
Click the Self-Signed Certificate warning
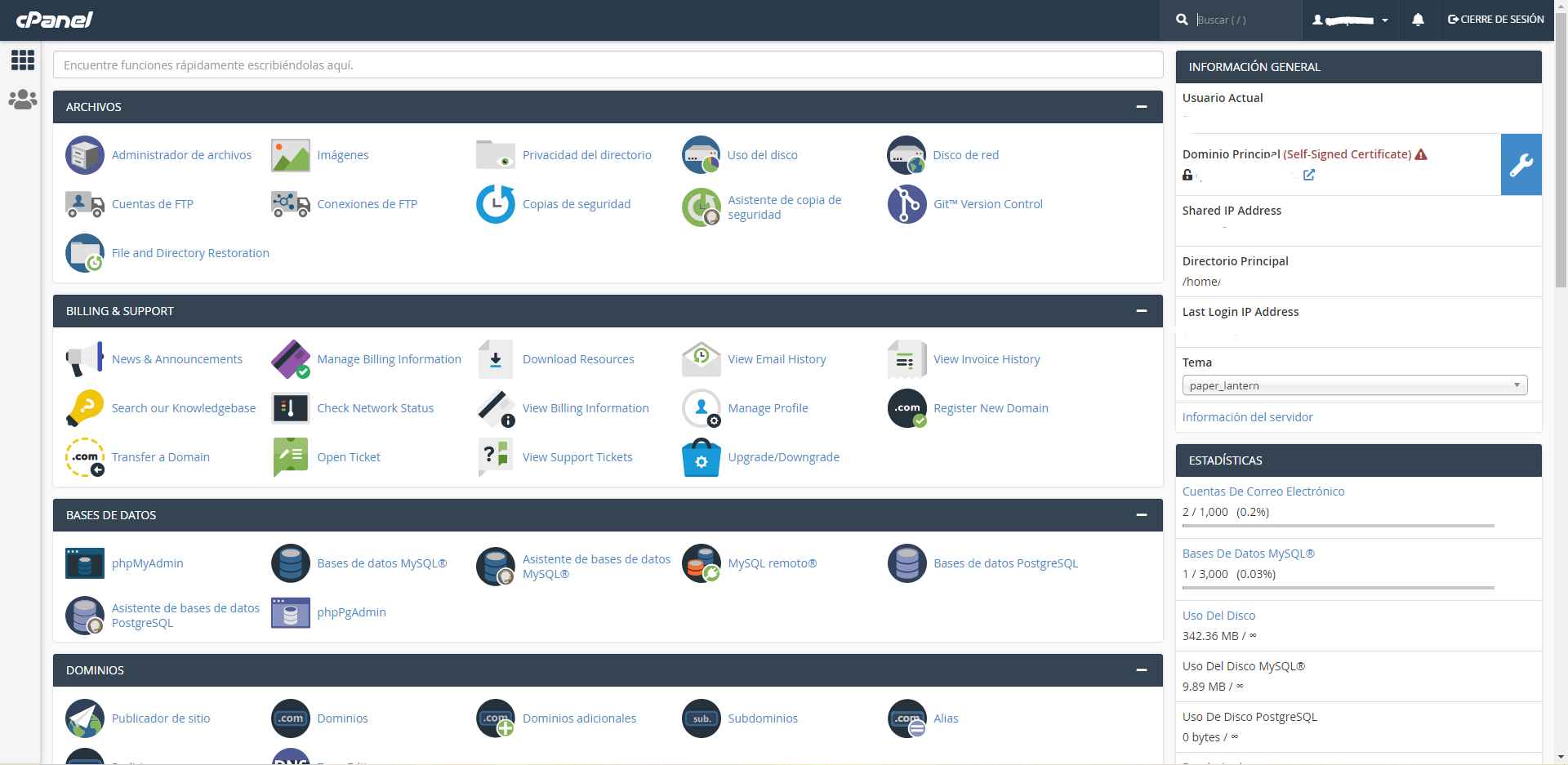pyautogui.click(x=1355, y=154)
